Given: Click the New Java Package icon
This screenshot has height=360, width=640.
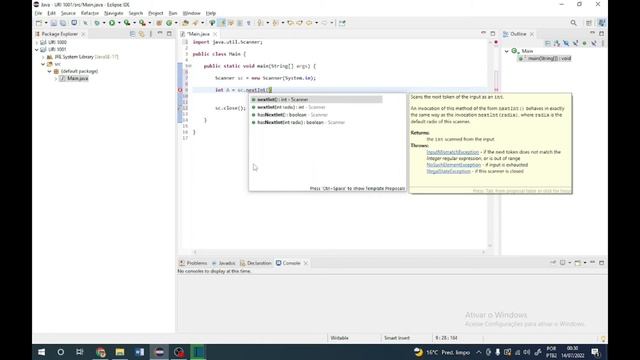Looking at the screenshot, I should tap(159, 23).
